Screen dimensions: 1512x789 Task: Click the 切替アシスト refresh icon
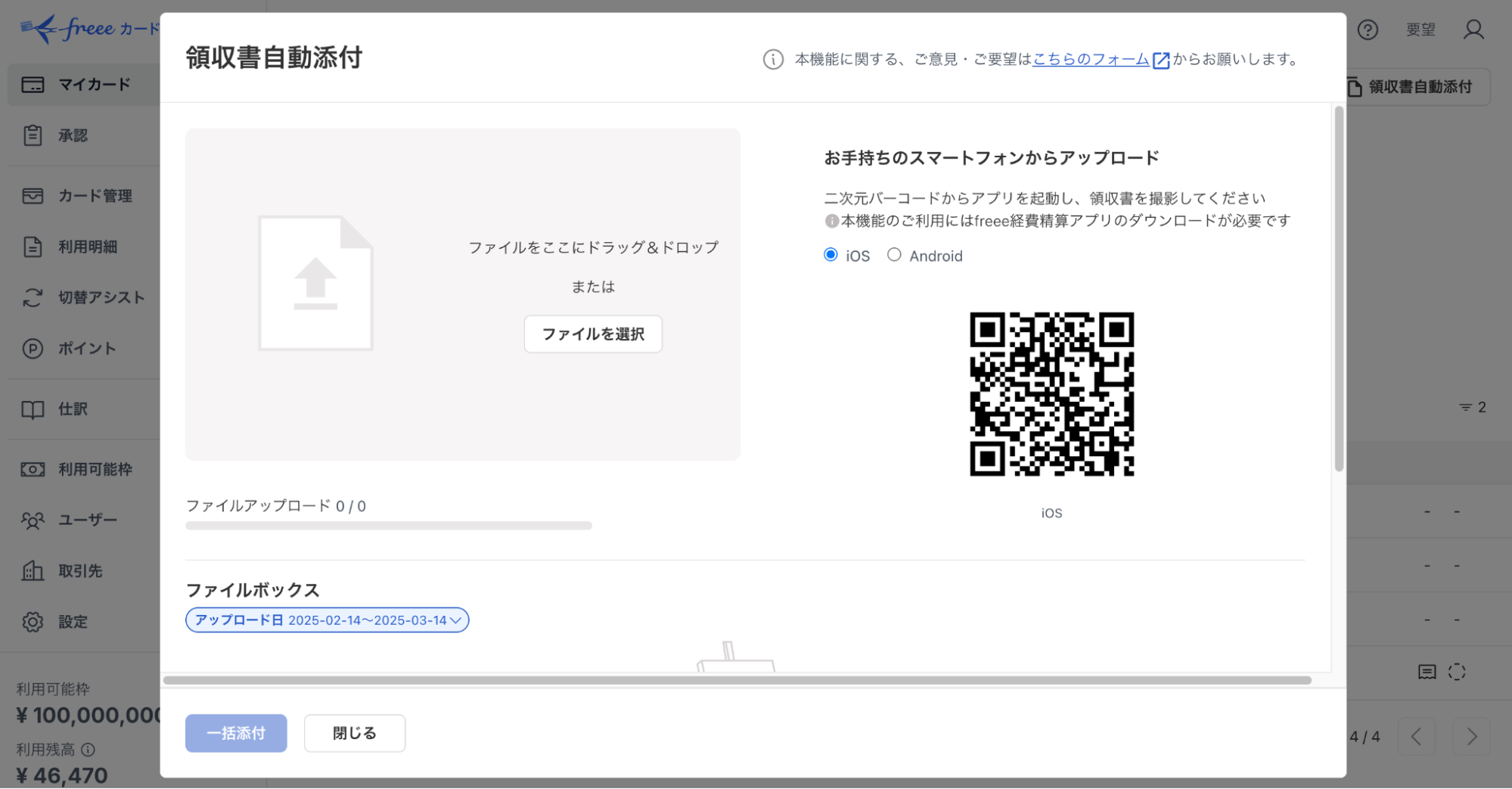pyautogui.click(x=33, y=297)
